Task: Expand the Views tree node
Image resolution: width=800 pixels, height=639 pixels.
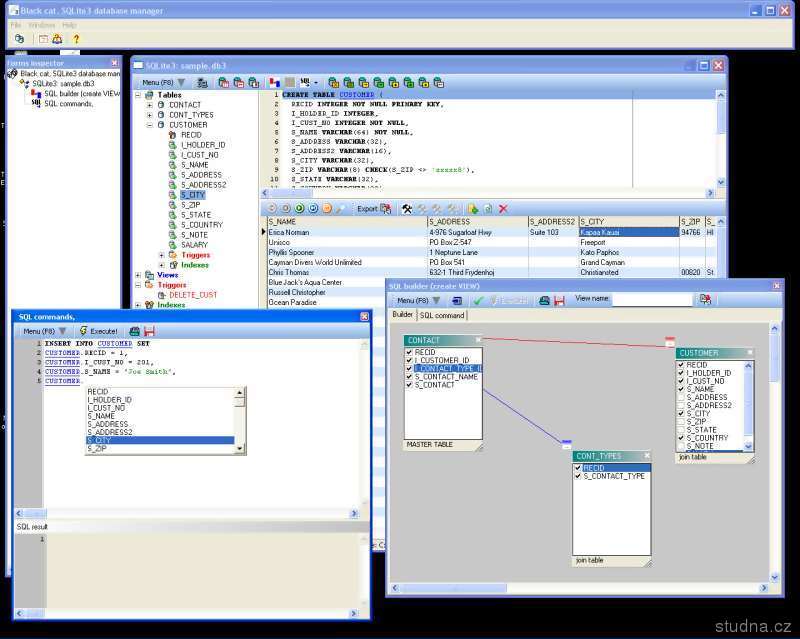Action: (138, 275)
